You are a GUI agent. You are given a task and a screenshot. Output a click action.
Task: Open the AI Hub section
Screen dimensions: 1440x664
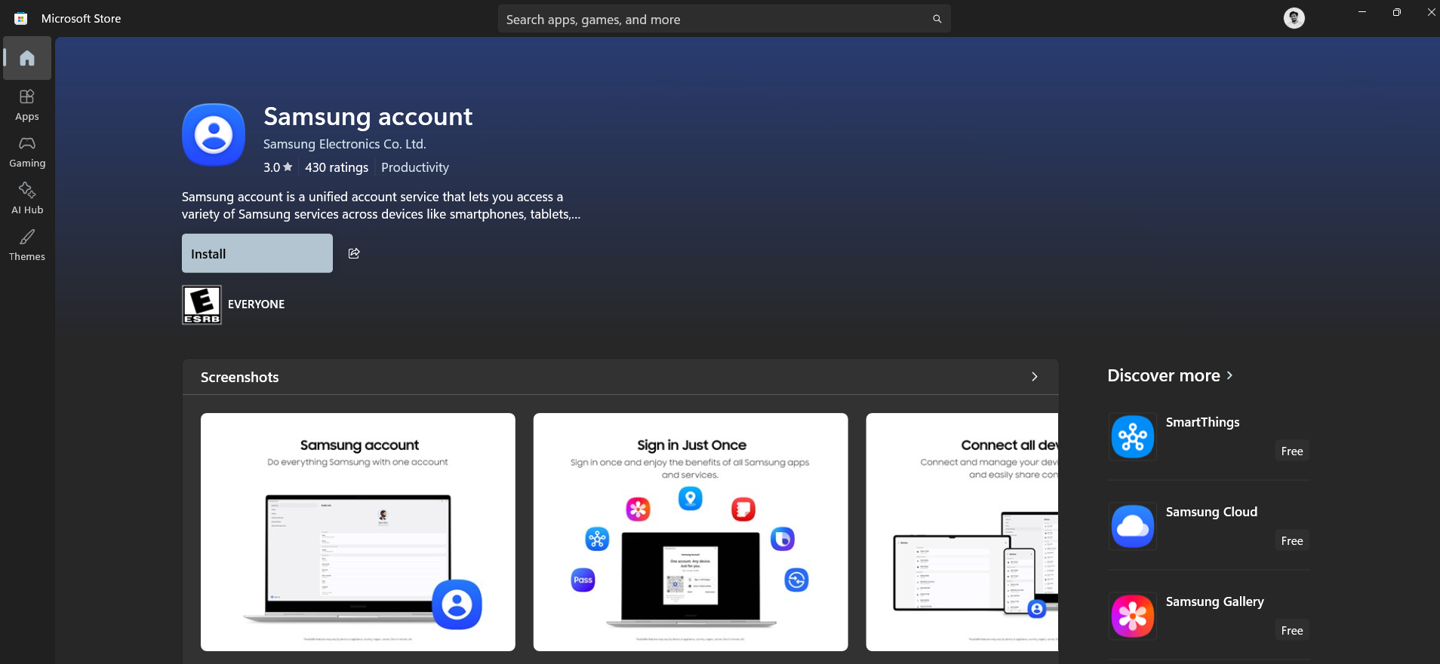tap(27, 198)
